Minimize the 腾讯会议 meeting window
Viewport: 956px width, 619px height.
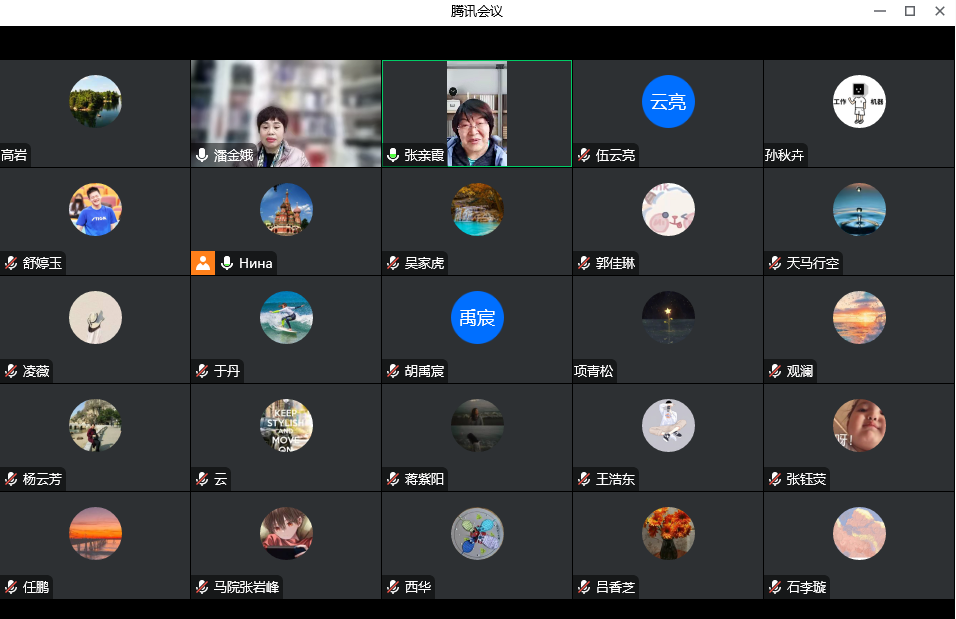(878, 11)
